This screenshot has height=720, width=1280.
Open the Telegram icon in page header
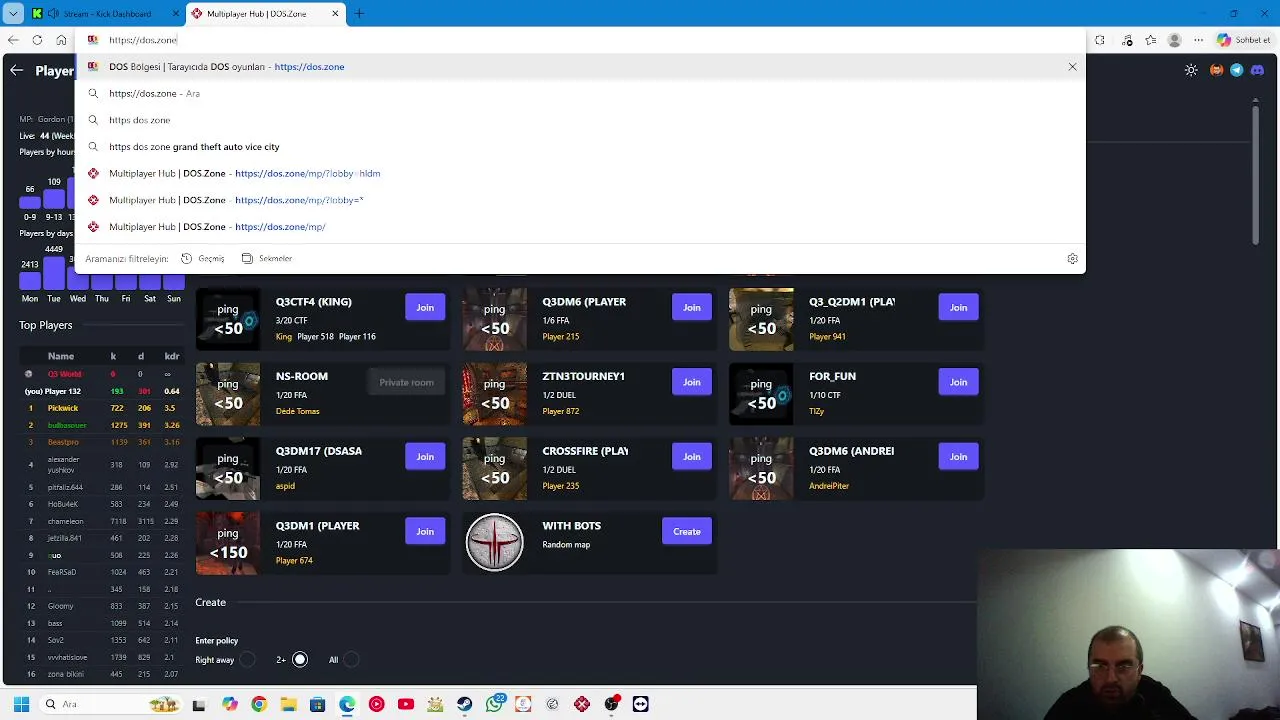[1236, 70]
